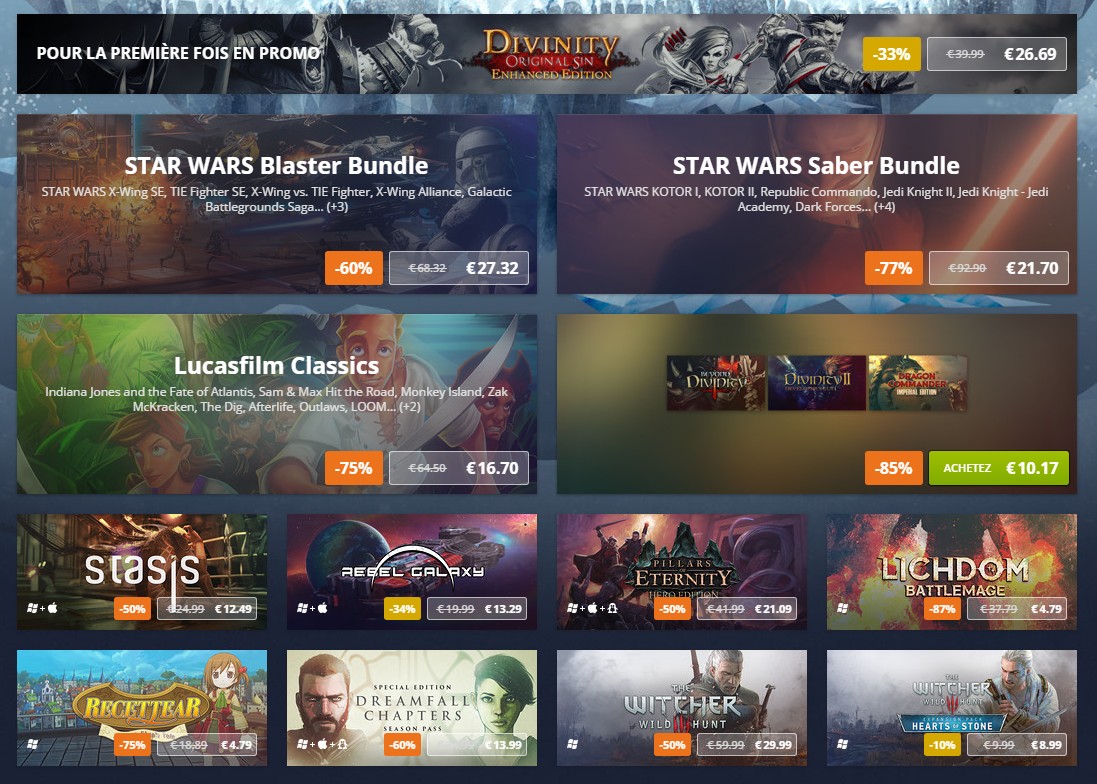Click the Windows icon on the Recettear tile

click(32, 744)
